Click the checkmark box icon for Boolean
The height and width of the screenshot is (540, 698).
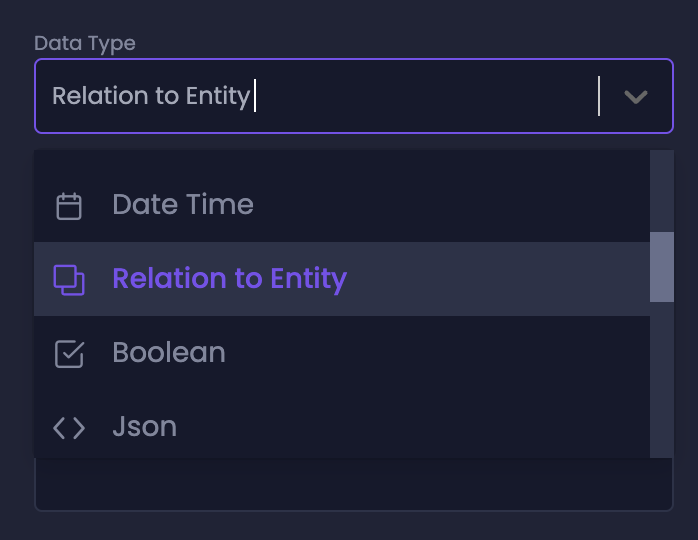(x=69, y=353)
